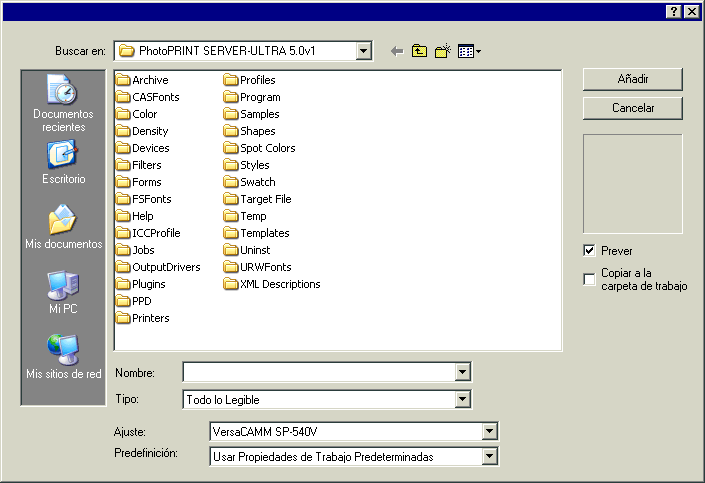
Task: Select the Uninst folder name
Action: pyautogui.click(x=255, y=250)
